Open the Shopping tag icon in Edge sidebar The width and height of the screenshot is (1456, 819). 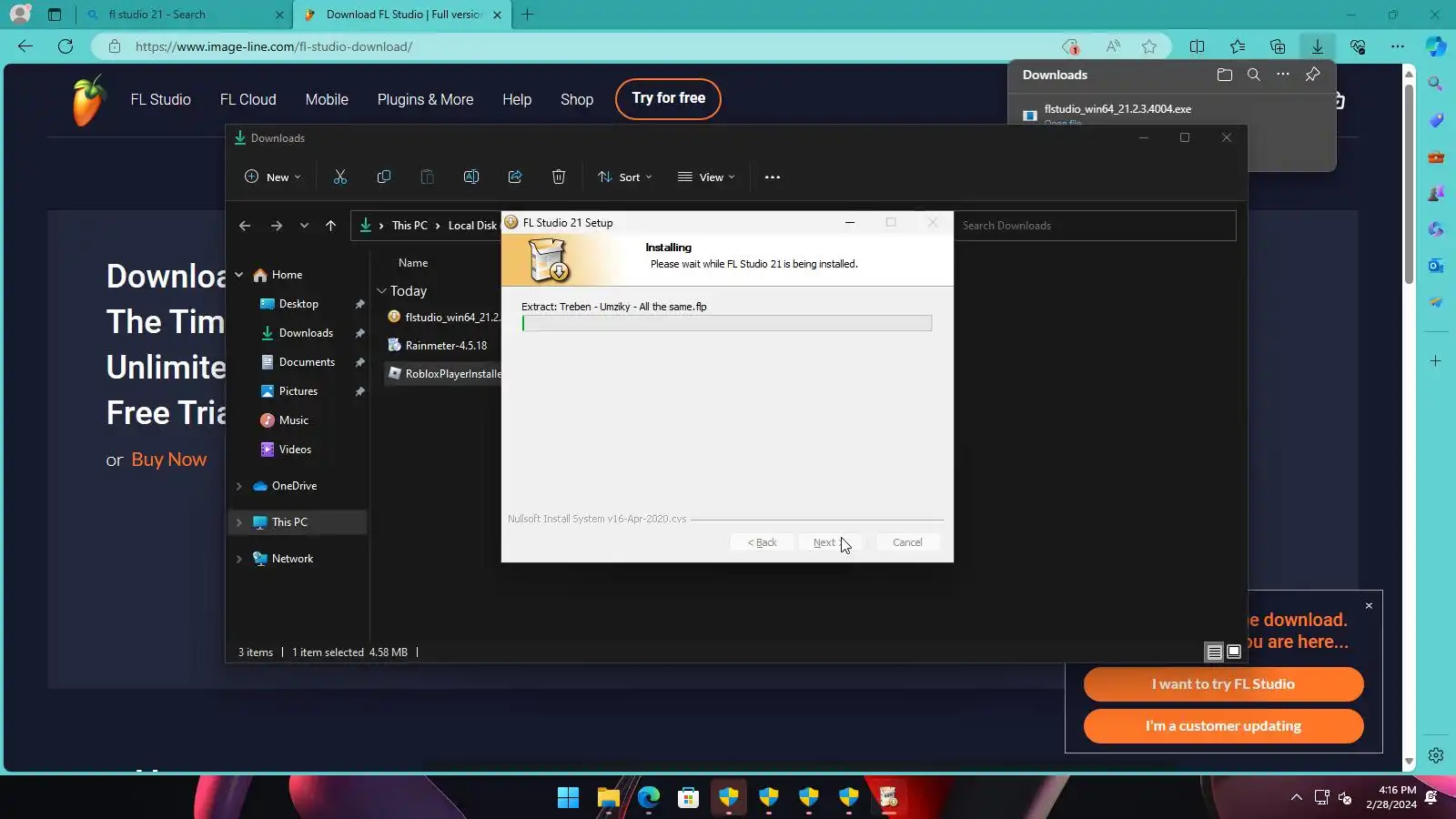click(1436, 120)
